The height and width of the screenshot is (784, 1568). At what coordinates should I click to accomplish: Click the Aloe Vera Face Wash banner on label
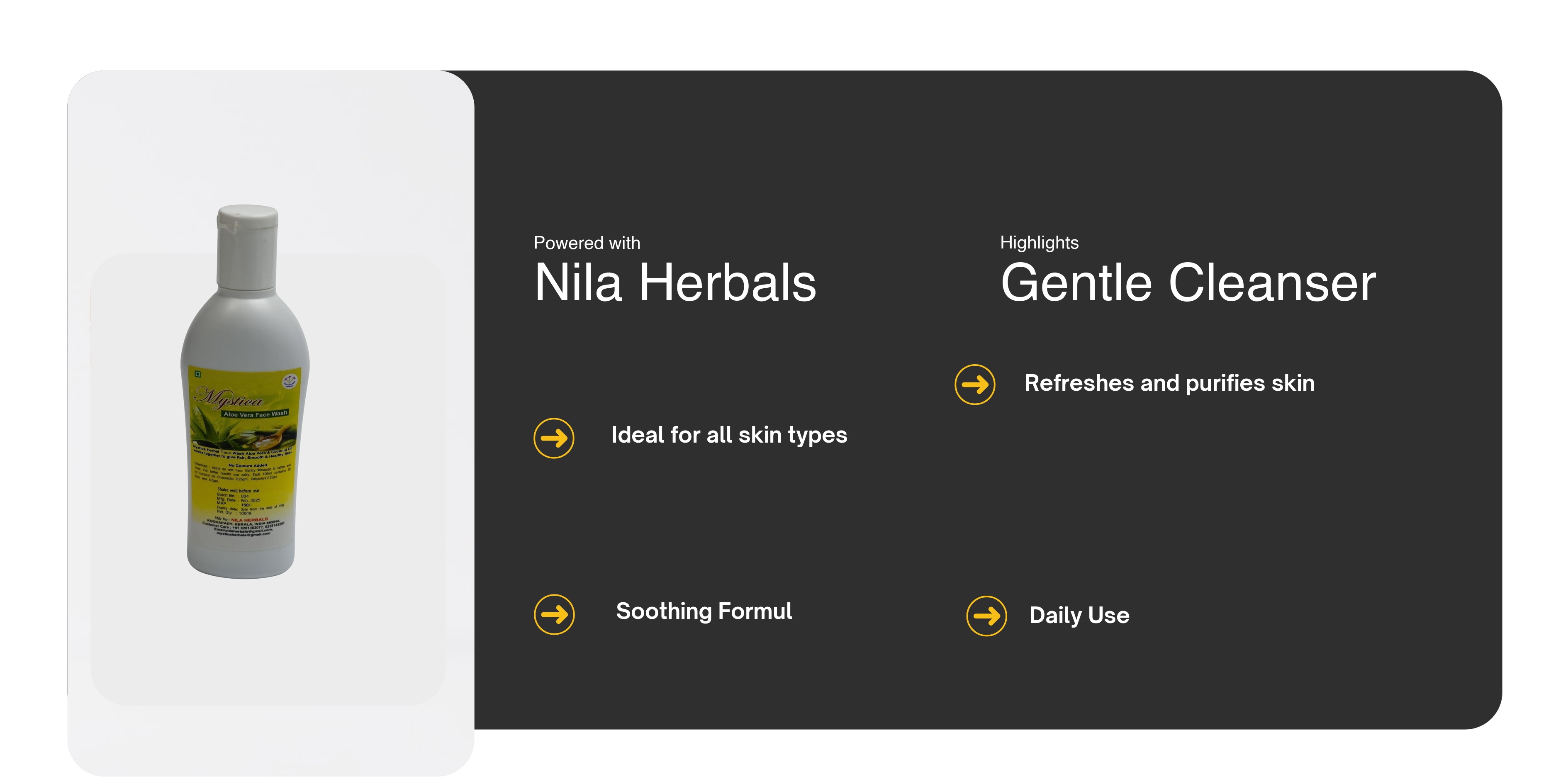255,414
